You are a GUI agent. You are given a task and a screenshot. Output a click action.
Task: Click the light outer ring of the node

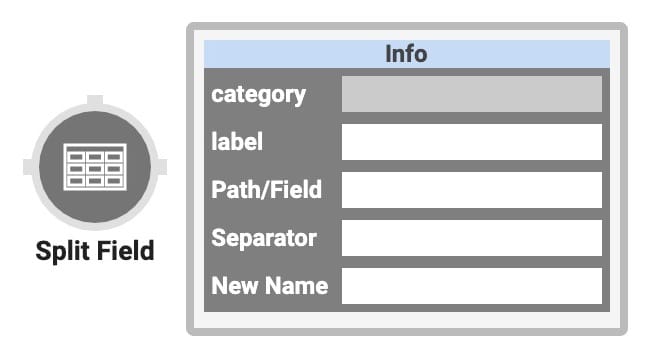click(x=95, y=107)
